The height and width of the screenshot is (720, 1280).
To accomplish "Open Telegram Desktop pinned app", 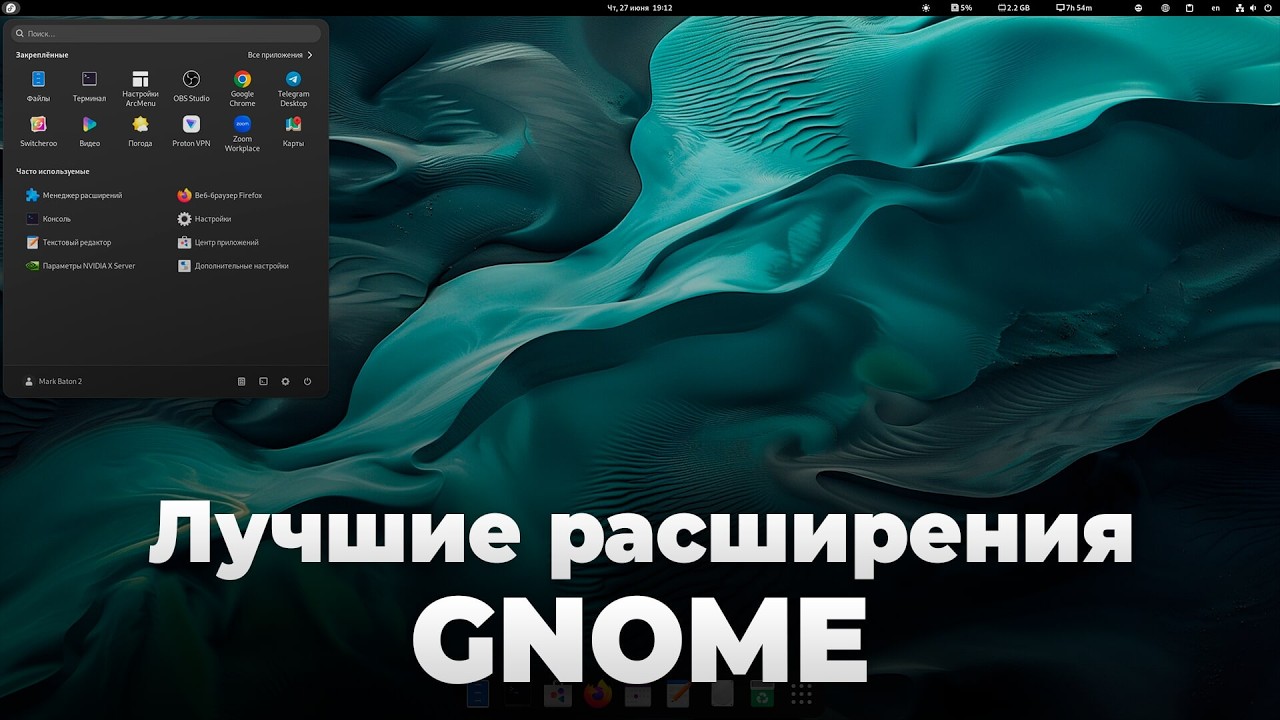I will coord(293,88).
